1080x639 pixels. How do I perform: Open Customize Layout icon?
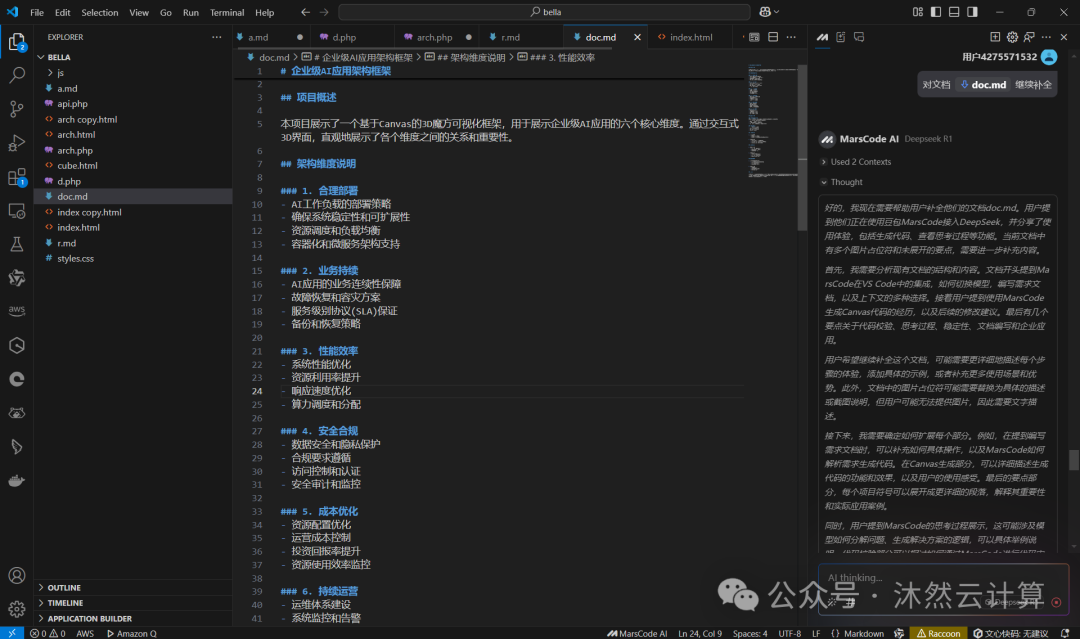tap(917, 12)
